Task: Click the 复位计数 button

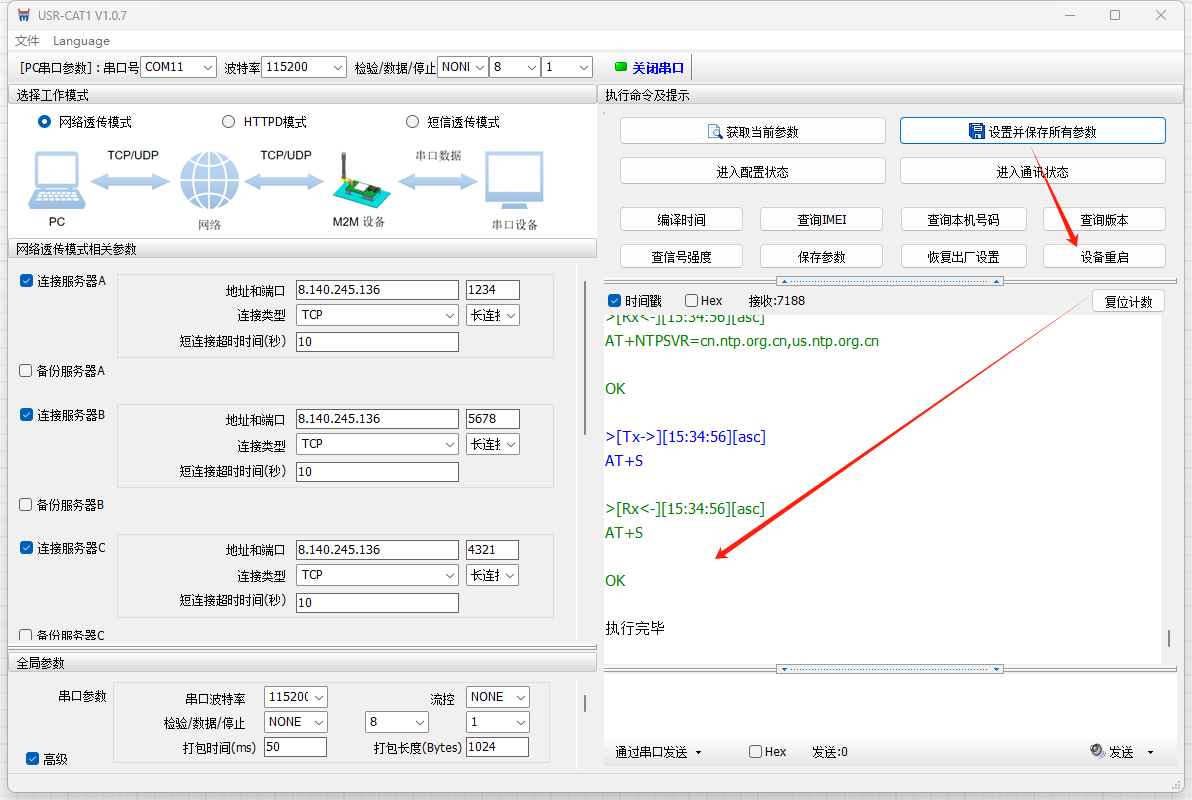Action: point(1128,302)
